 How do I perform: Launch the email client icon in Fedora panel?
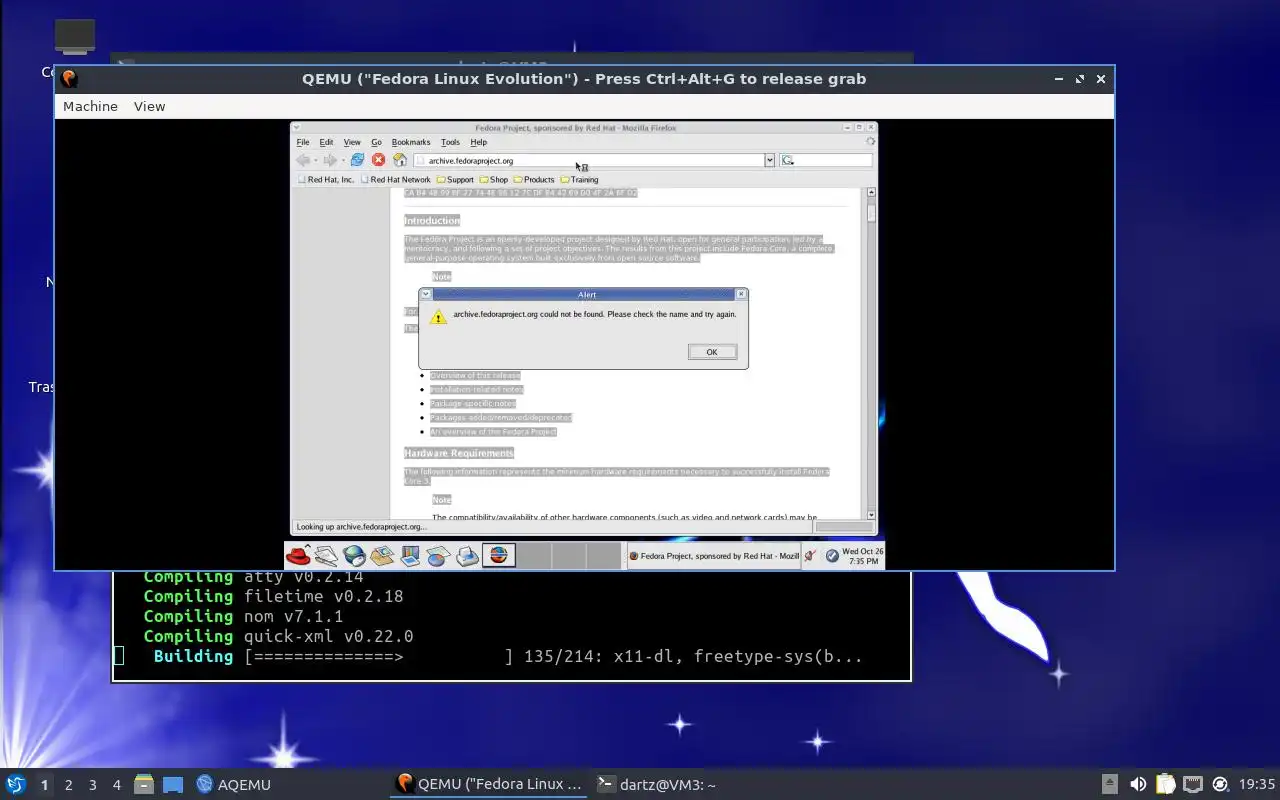point(382,555)
